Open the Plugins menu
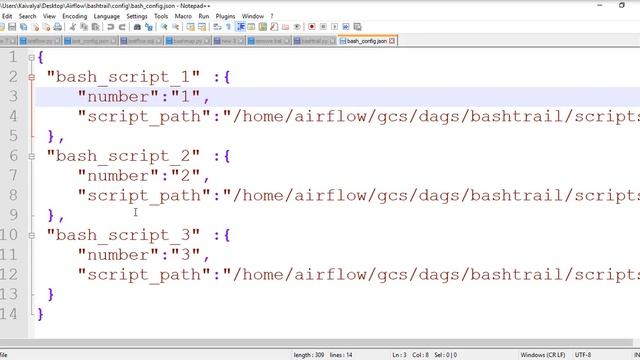The width and height of the screenshot is (640, 360). tap(225, 16)
